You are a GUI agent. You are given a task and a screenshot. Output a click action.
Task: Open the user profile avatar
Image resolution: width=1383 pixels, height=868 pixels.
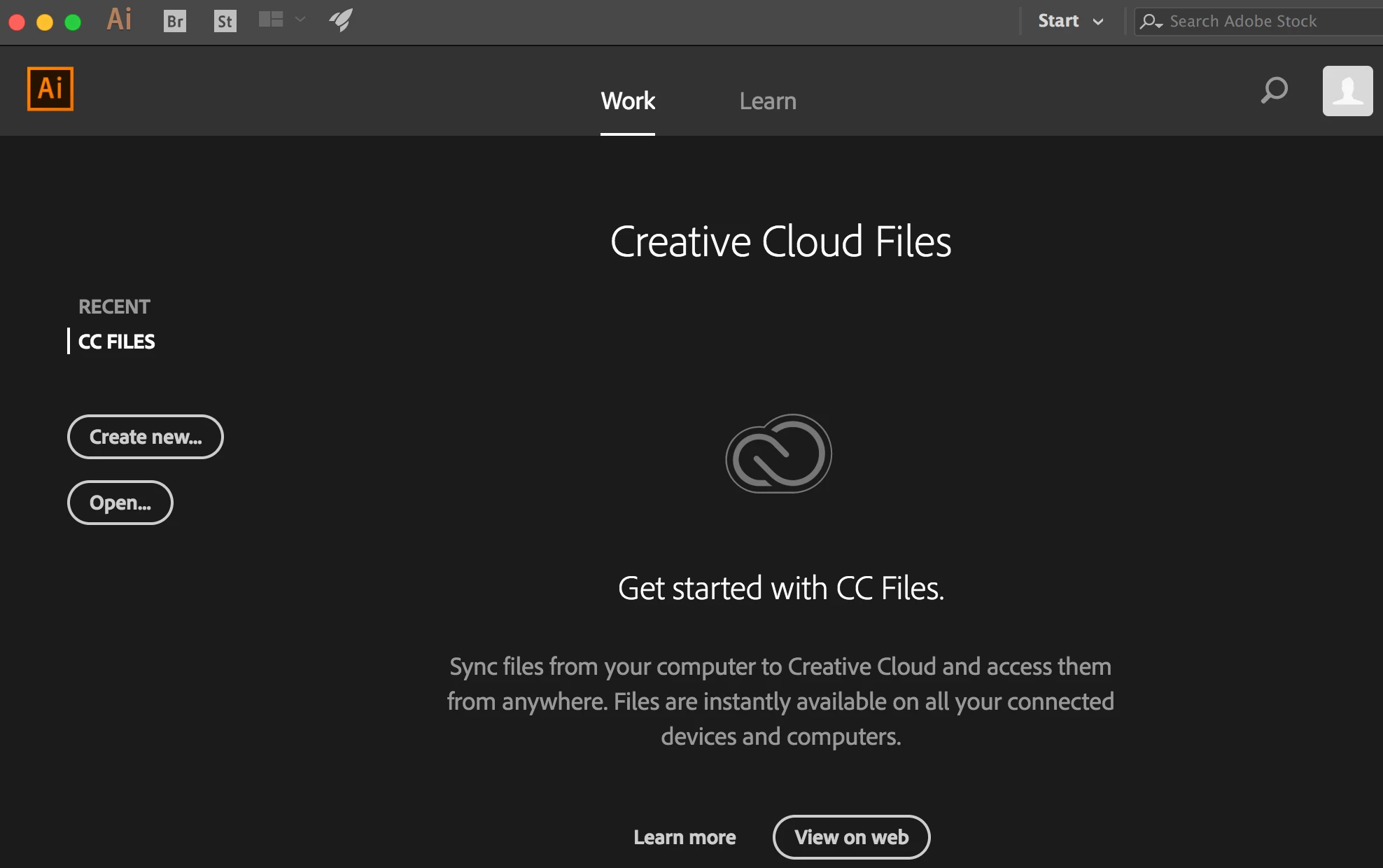point(1347,91)
